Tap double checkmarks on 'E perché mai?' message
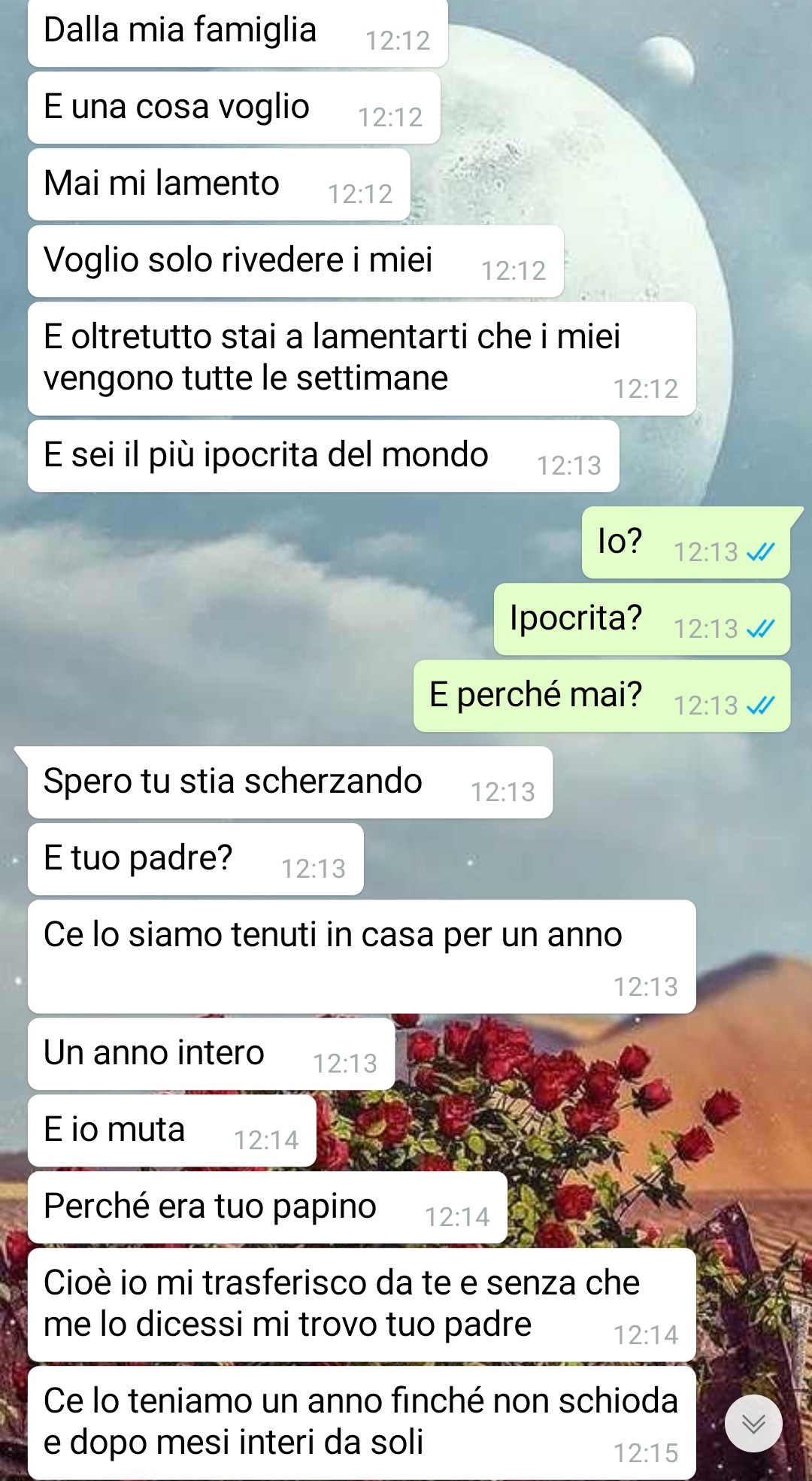812x1481 pixels. pos(760,706)
